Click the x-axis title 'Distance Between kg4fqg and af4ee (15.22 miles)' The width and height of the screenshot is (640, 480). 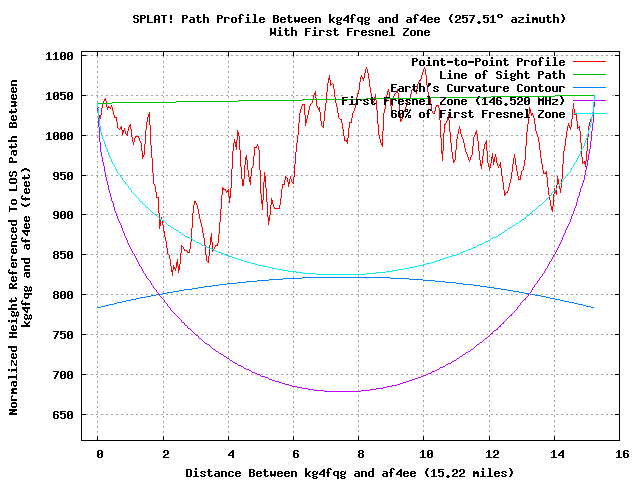tap(349, 473)
